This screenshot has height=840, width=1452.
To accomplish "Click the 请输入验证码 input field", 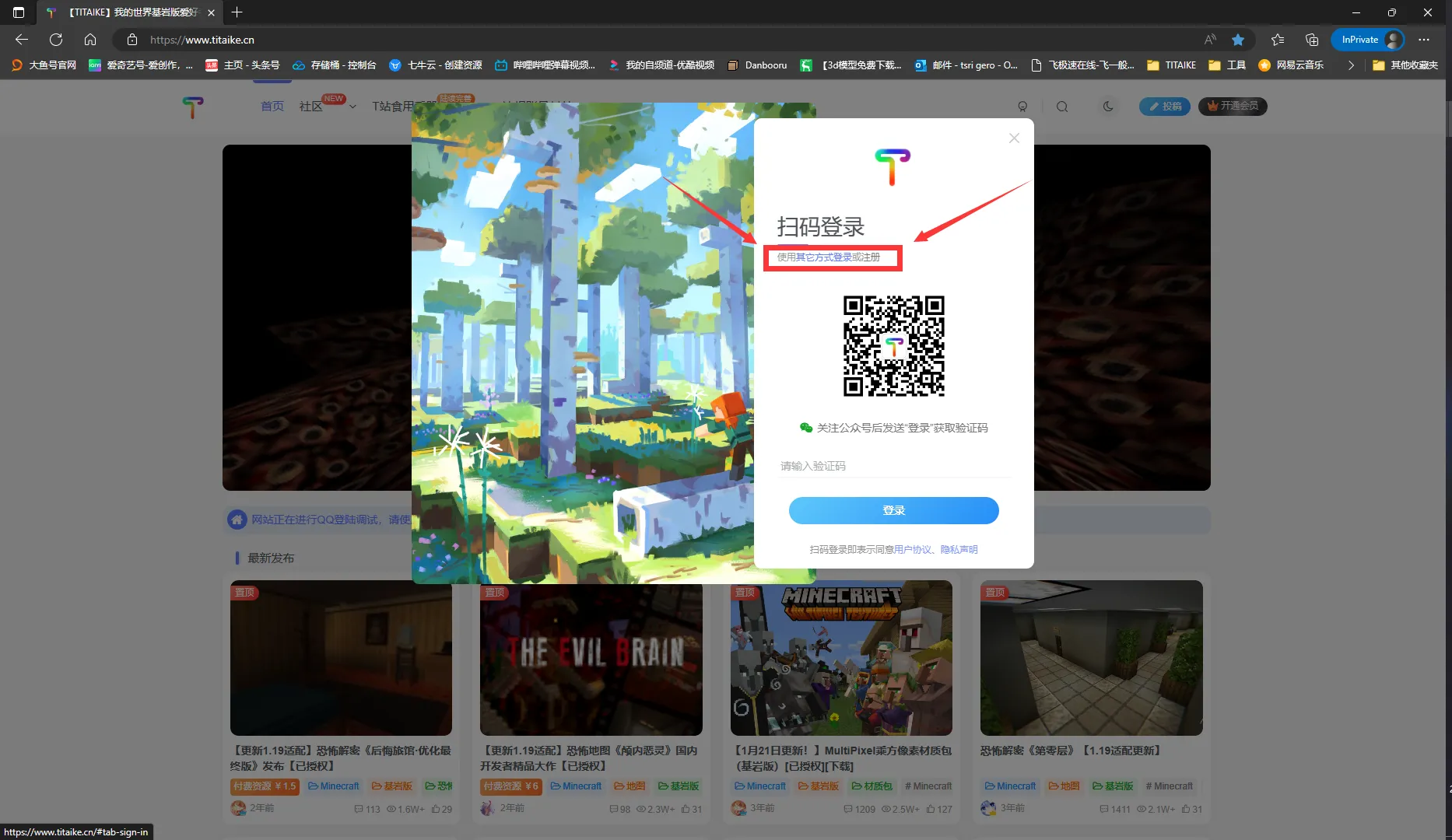I will coord(893,466).
